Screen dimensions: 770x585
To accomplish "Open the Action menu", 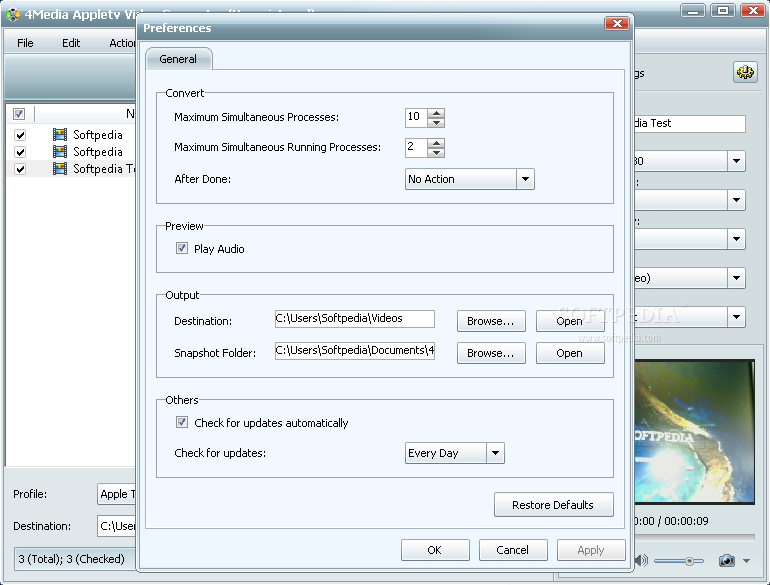I will (x=122, y=43).
